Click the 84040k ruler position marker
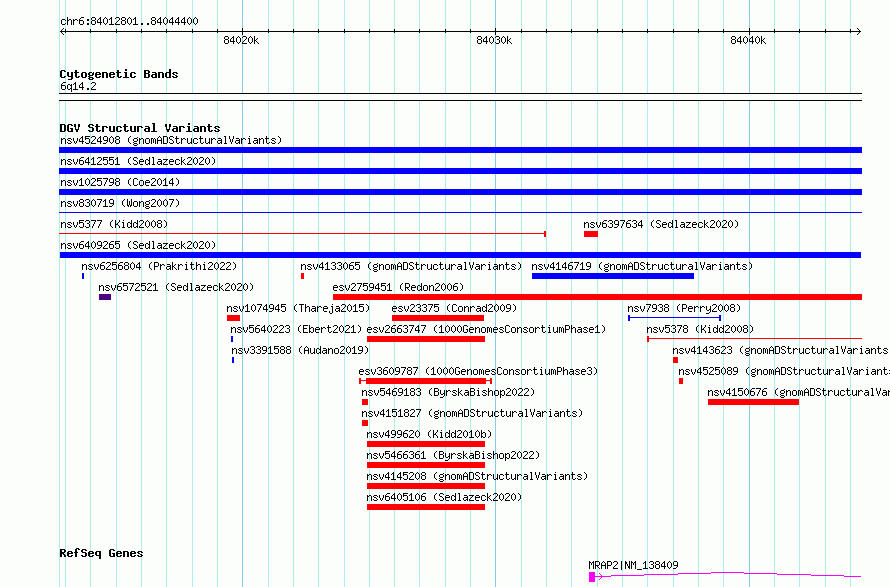This screenshot has width=890, height=587. 748,40
